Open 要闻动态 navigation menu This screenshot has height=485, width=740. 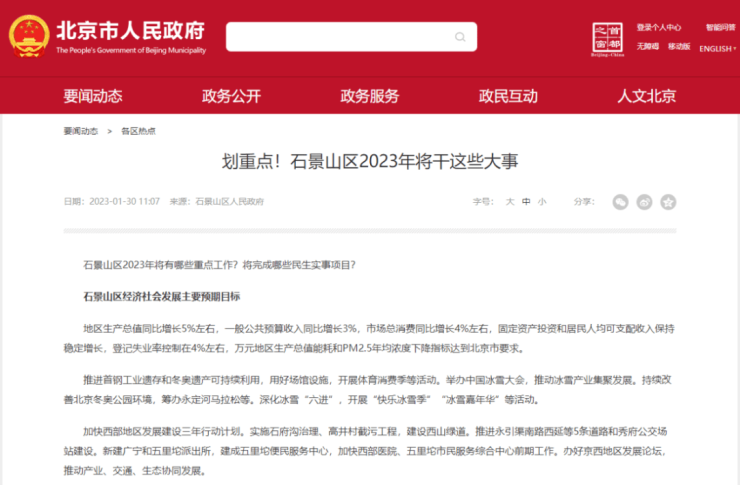click(93, 96)
